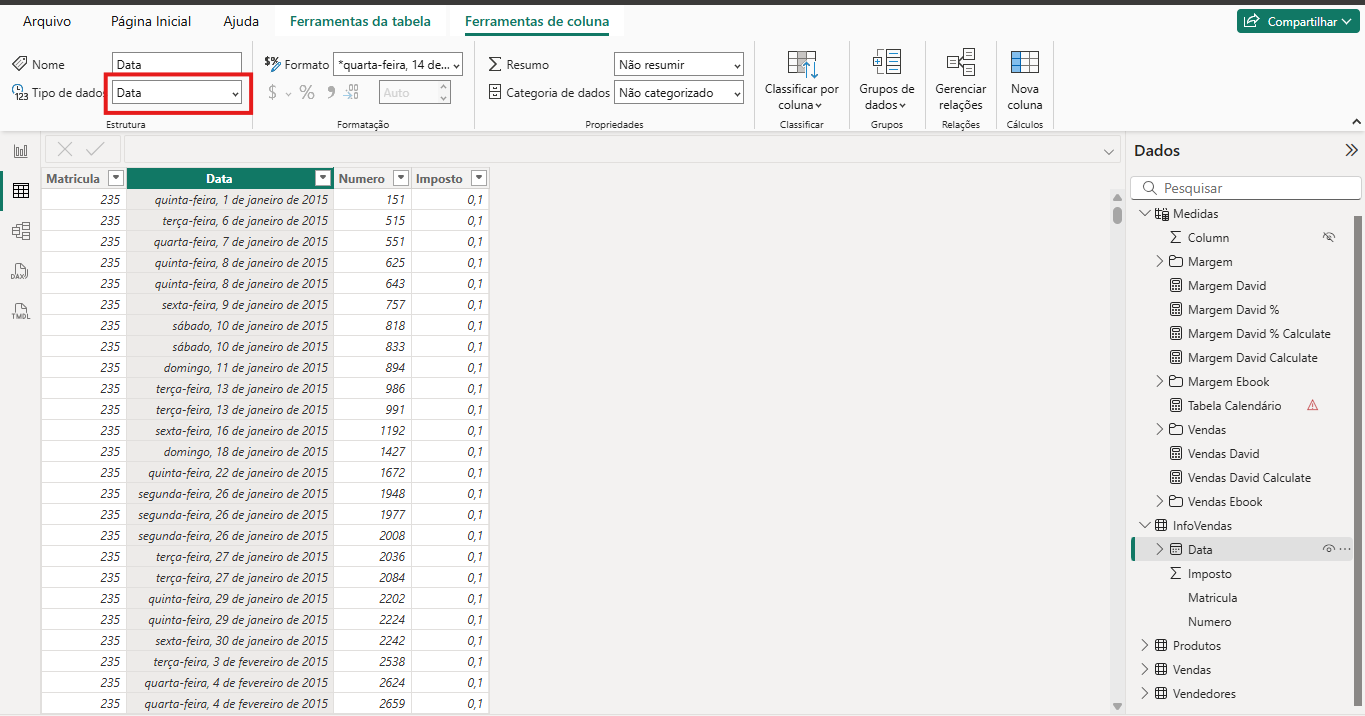Open the Numero column filter dropdown

(401, 178)
